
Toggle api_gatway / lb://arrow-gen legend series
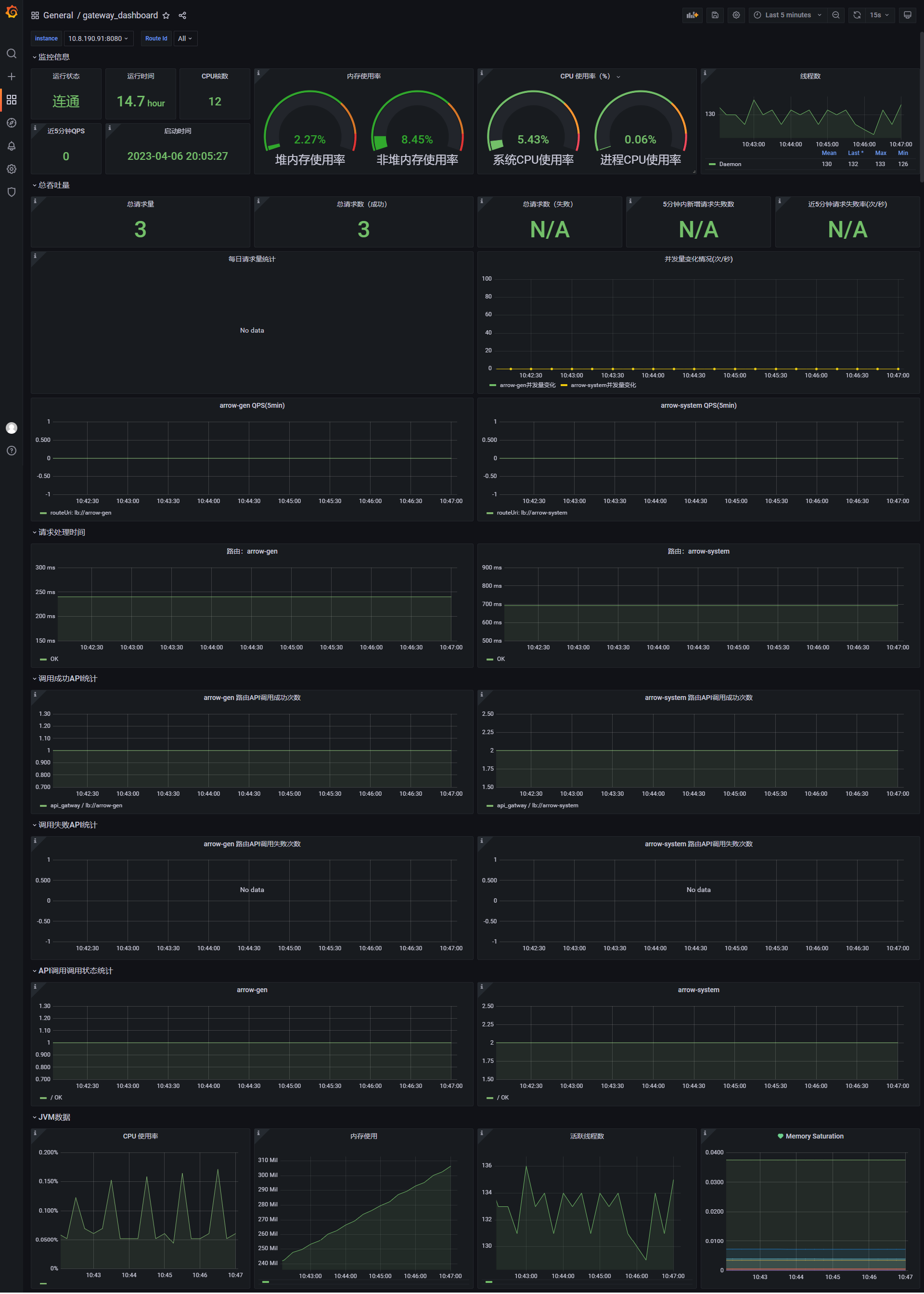[x=87, y=806]
